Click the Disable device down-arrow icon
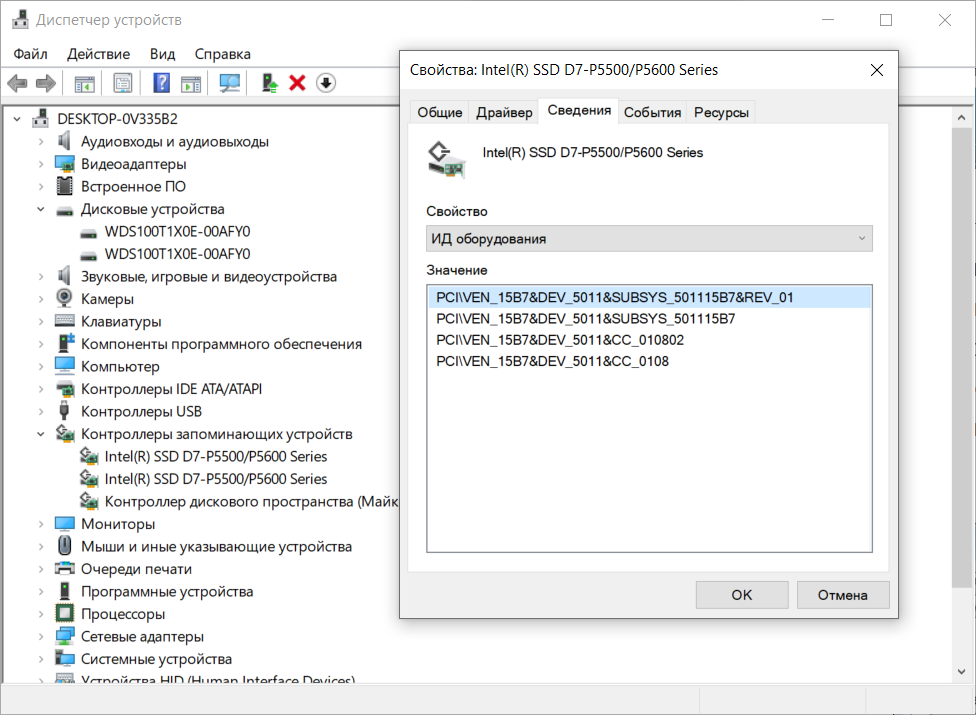976x715 pixels. pyautogui.click(x=326, y=83)
